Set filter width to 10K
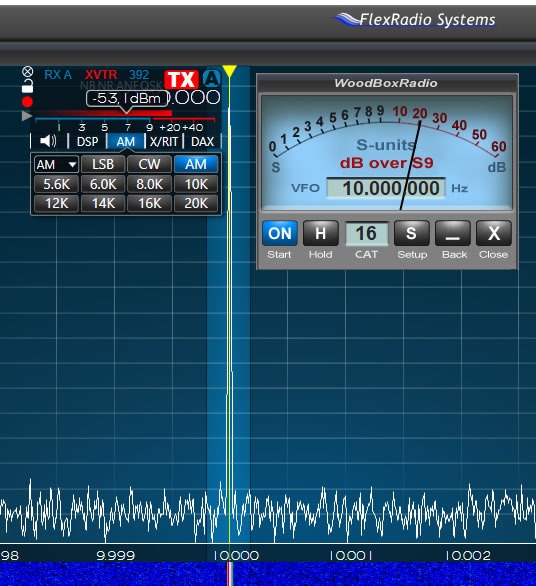Viewport: 536px width, 586px height. click(196, 184)
